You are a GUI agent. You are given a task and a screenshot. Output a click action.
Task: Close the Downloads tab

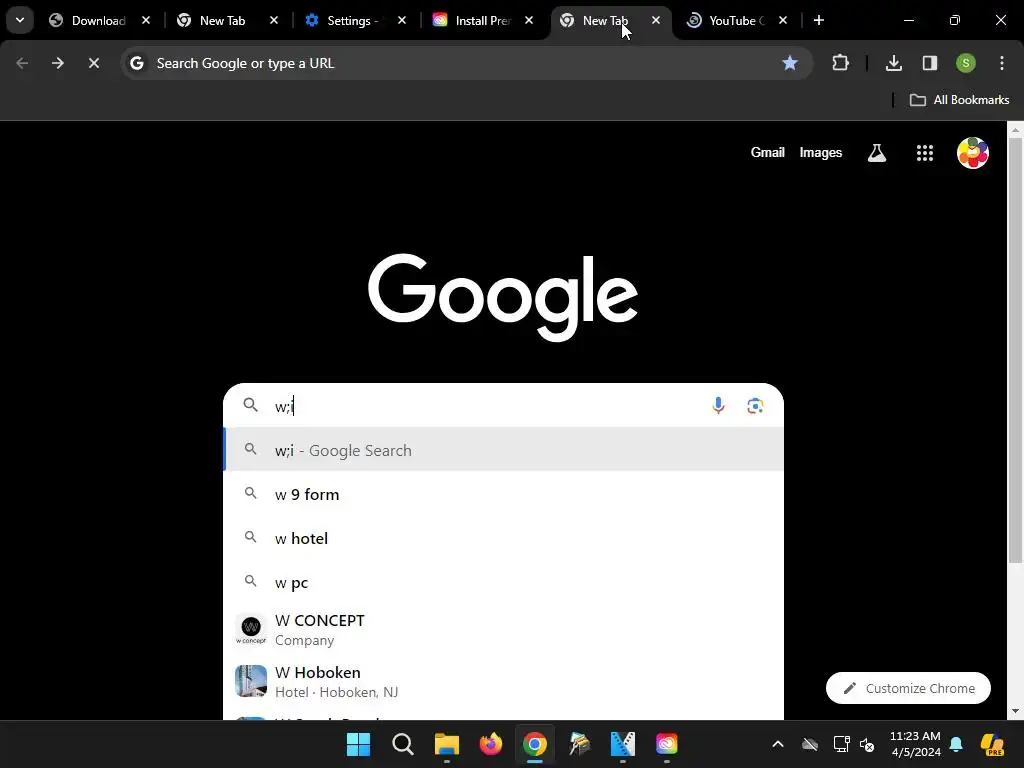click(x=146, y=20)
